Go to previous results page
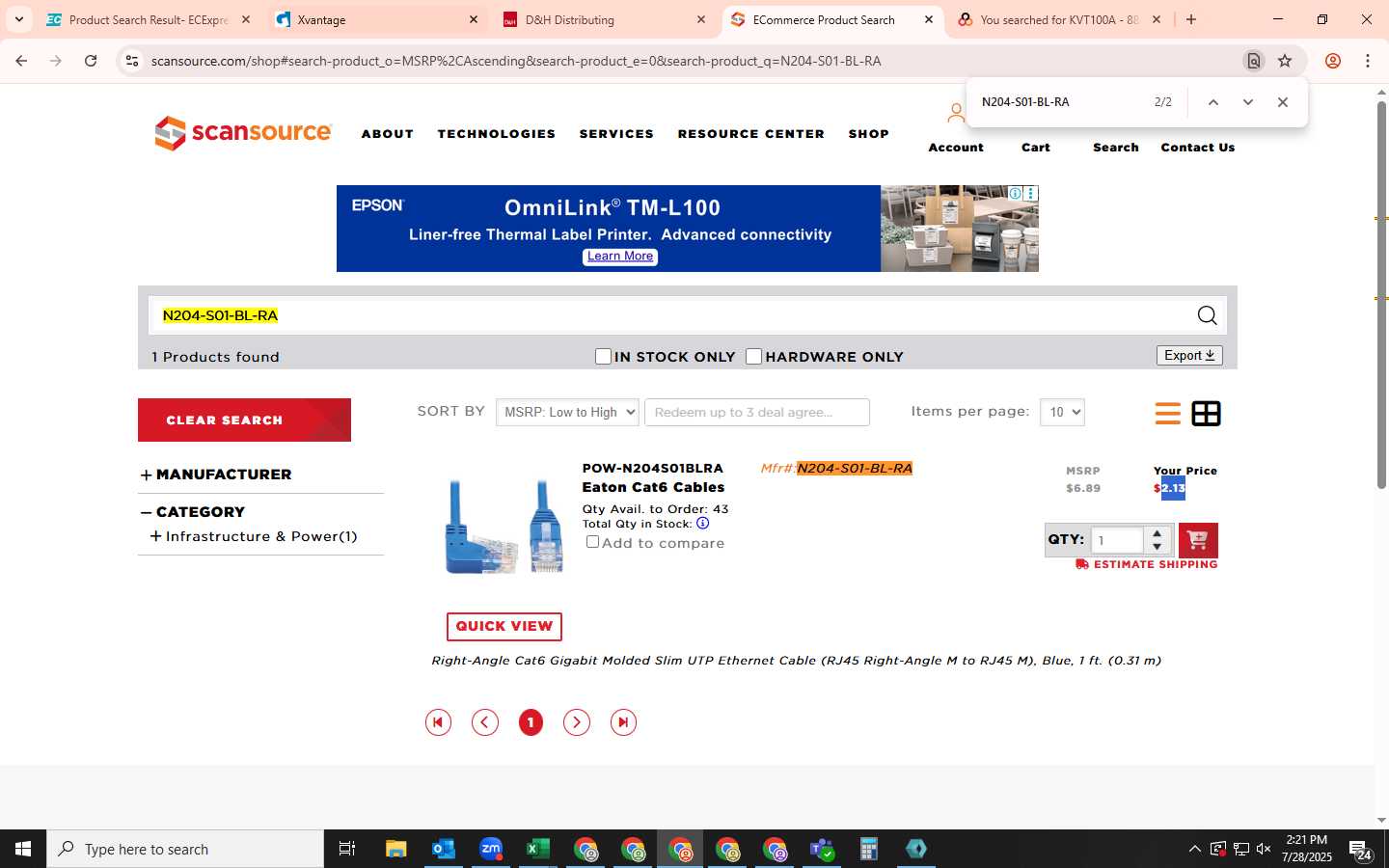 [484, 722]
